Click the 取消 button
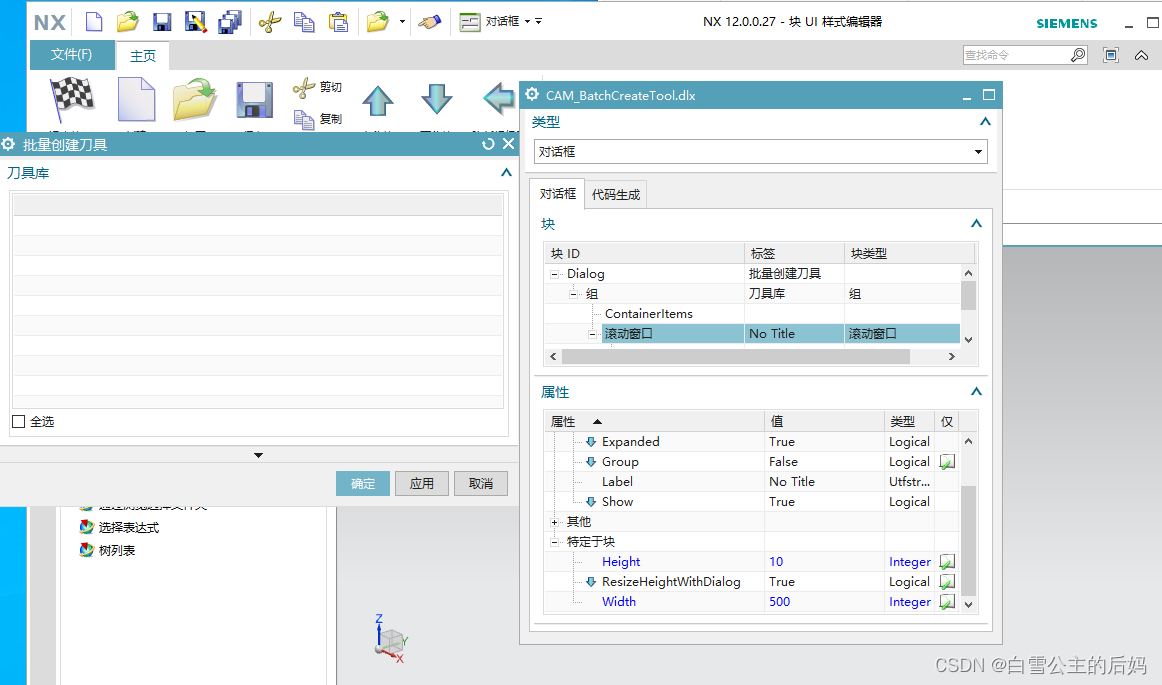Image resolution: width=1162 pixels, height=685 pixels. [x=481, y=483]
